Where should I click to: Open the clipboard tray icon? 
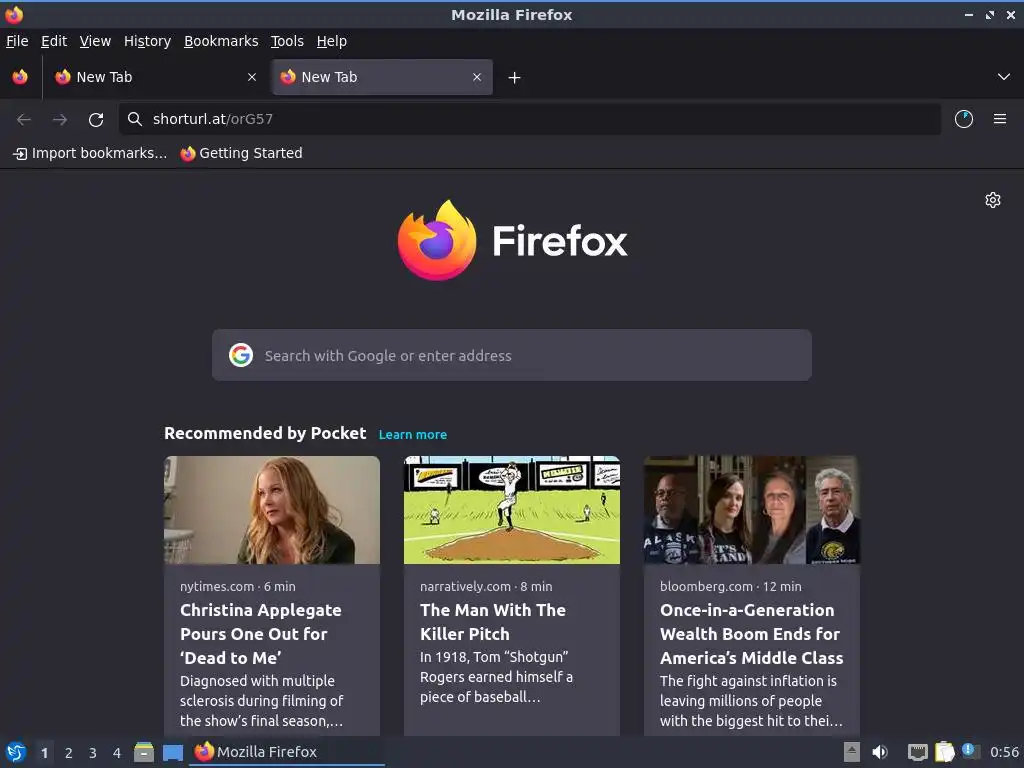click(944, 752)
